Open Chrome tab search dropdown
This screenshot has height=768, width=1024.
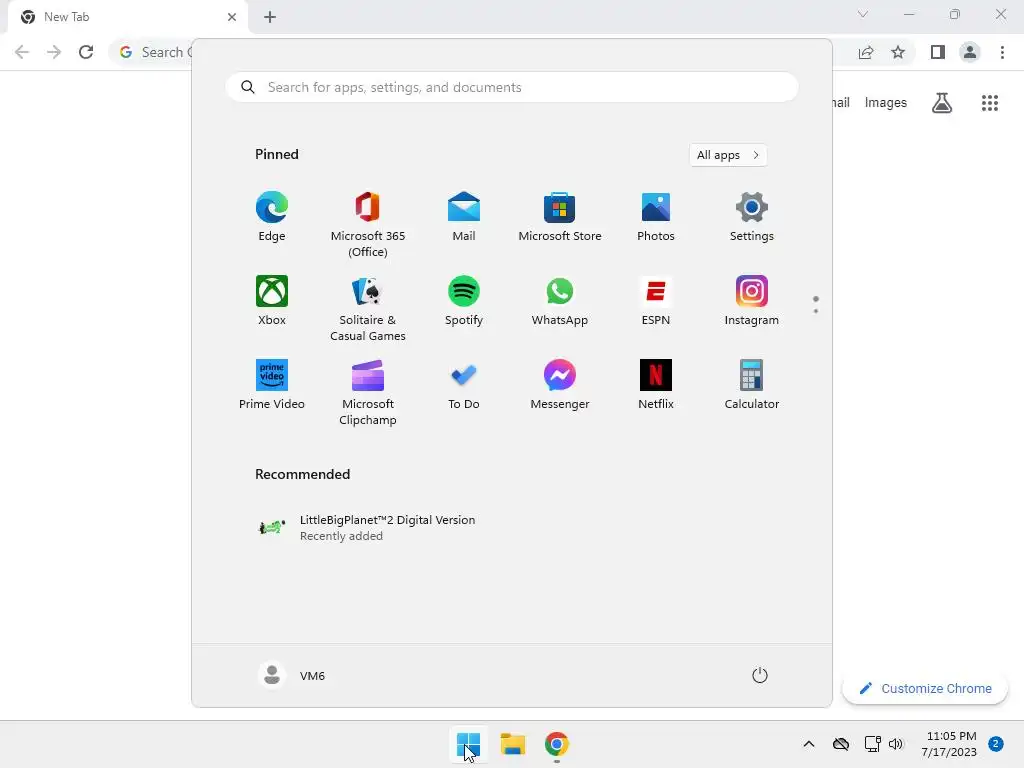863,14
